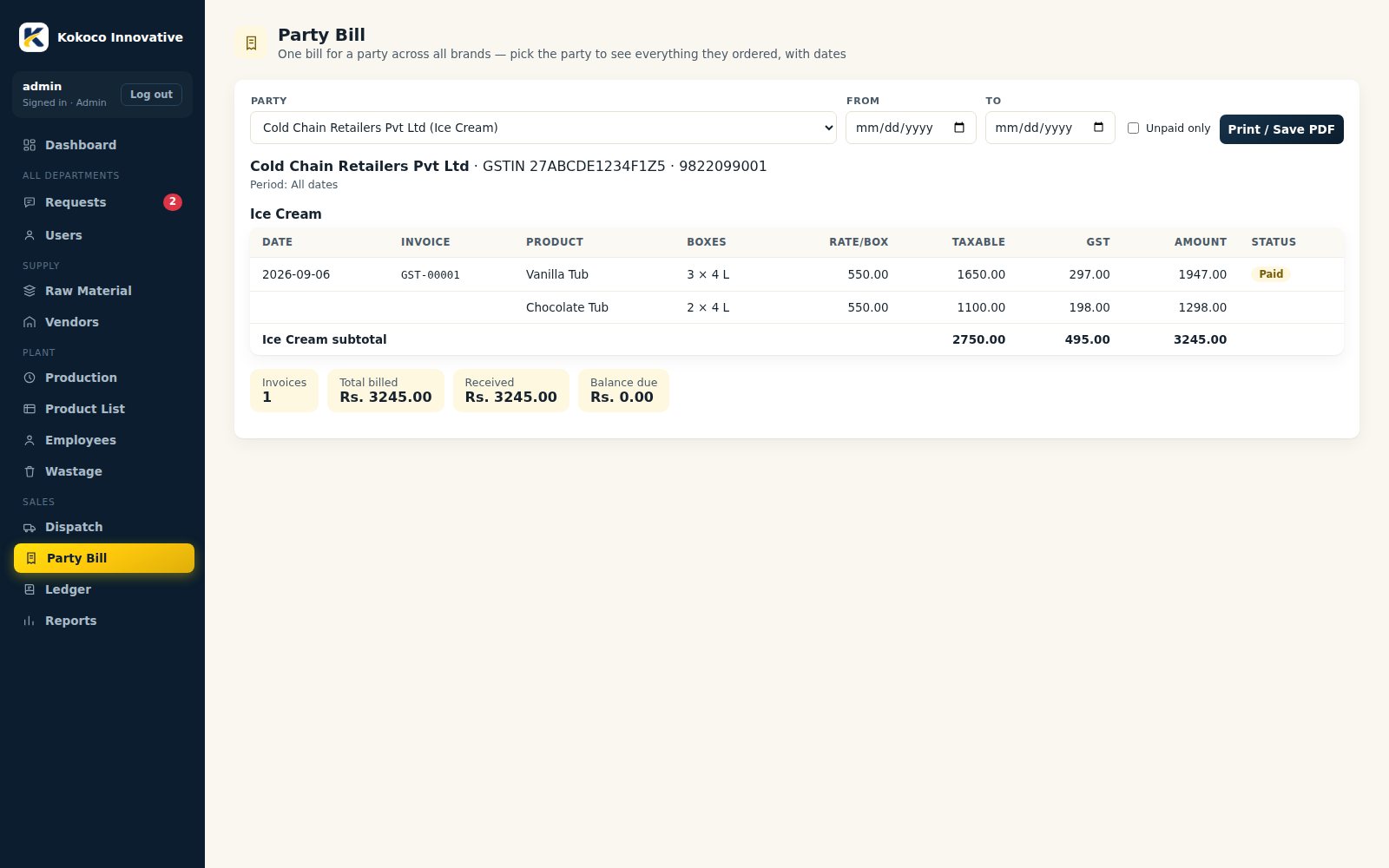This screenshot has width=1389, height=868.
Task: Click the Production clock icon
Action: (30, 378)
